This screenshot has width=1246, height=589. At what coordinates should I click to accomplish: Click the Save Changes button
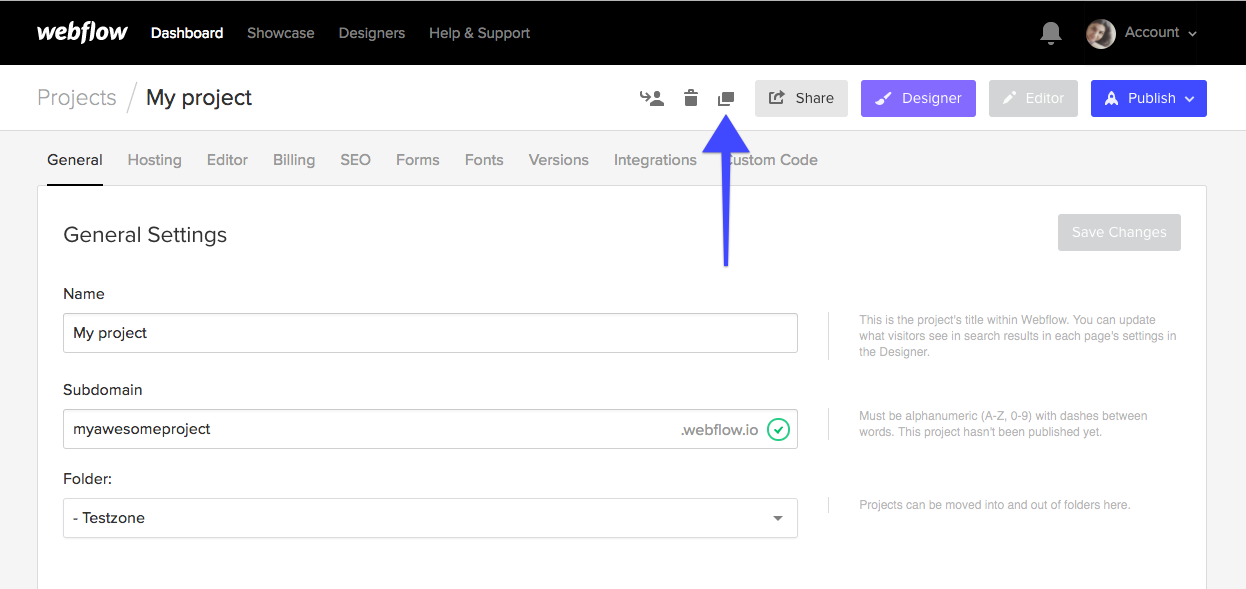point(1119,232)
